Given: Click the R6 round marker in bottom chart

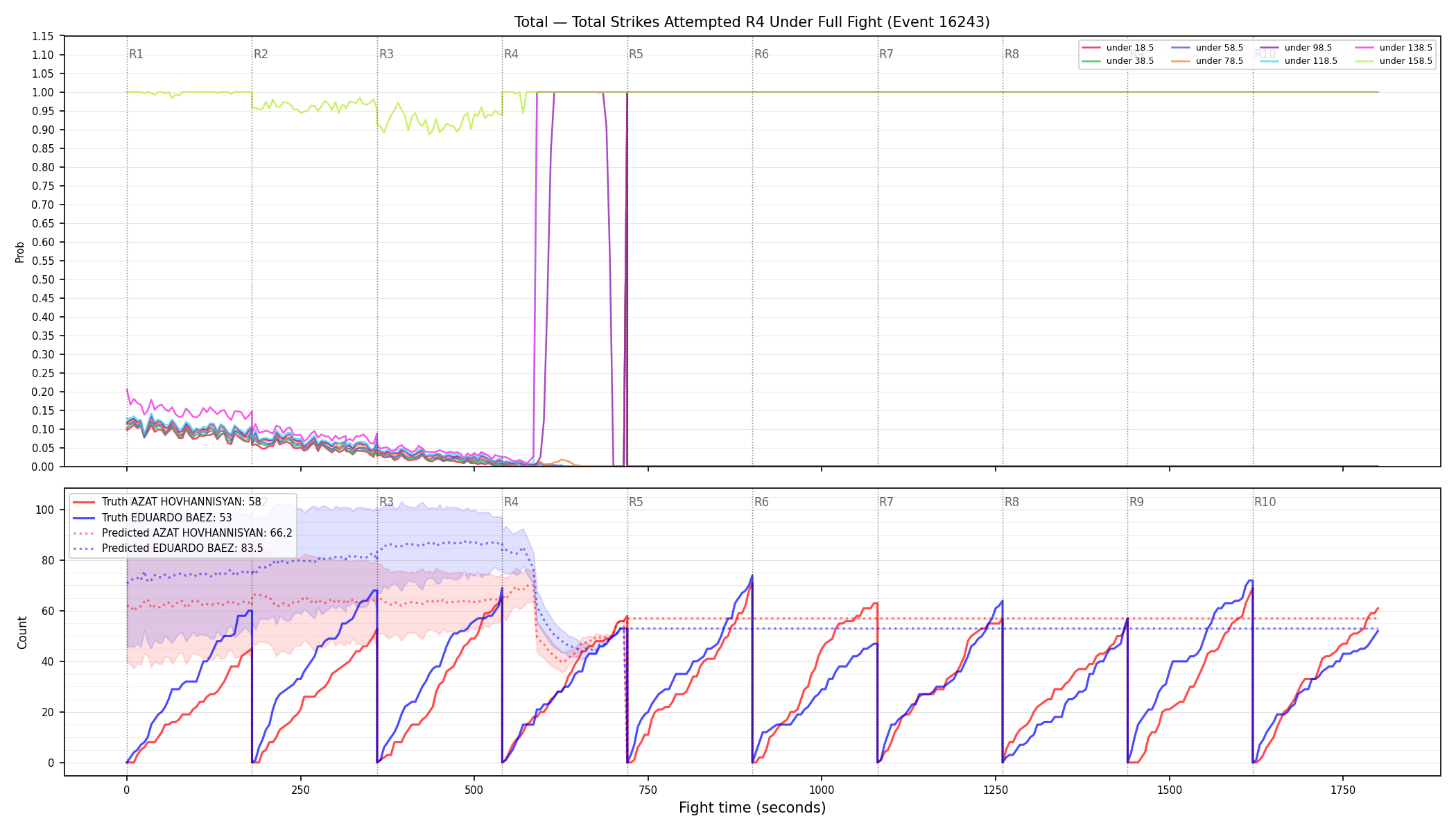Looking at the screenshot, I should pos(761,502).
